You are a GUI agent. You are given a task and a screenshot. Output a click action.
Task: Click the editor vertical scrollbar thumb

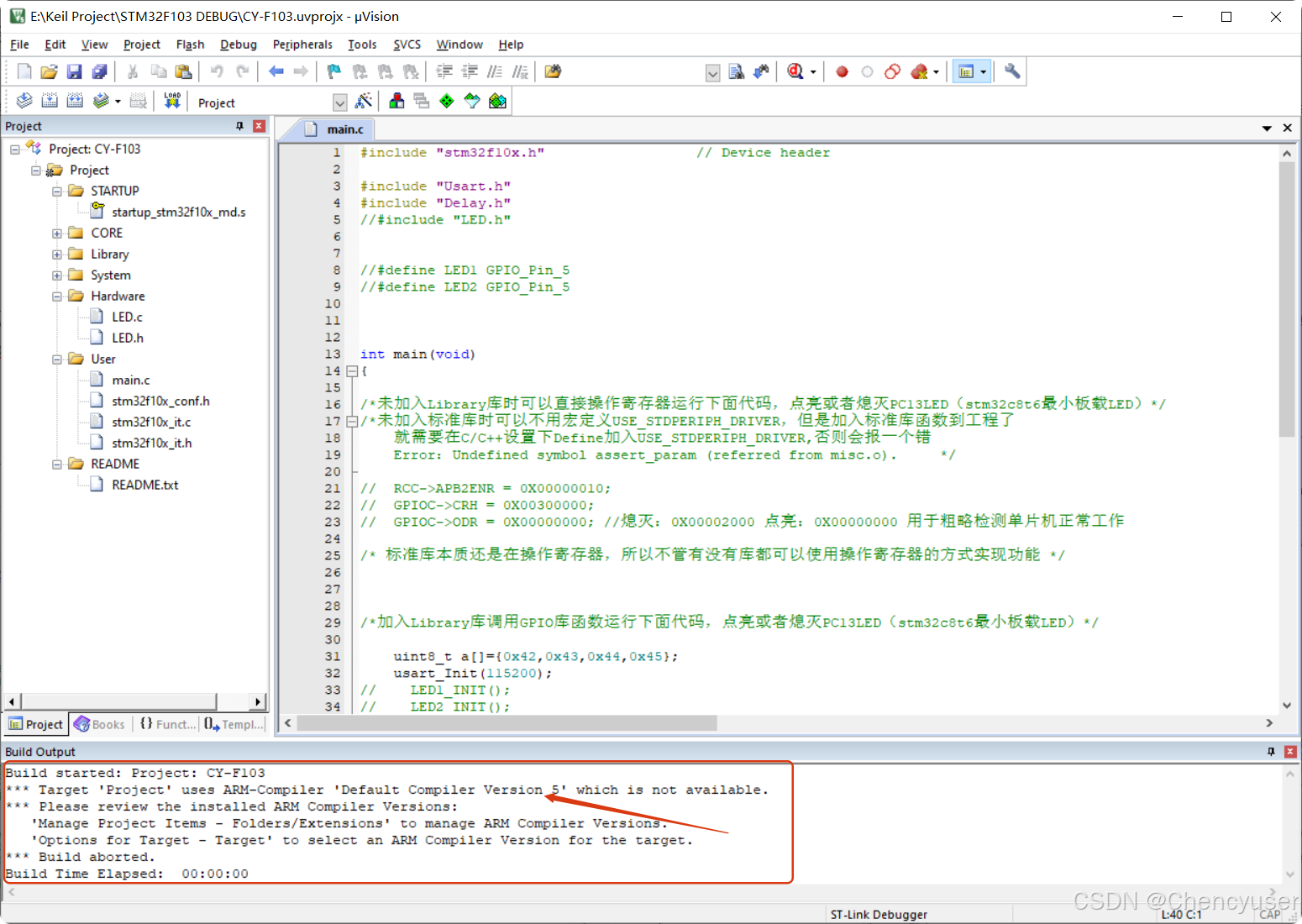(1286, 299)
